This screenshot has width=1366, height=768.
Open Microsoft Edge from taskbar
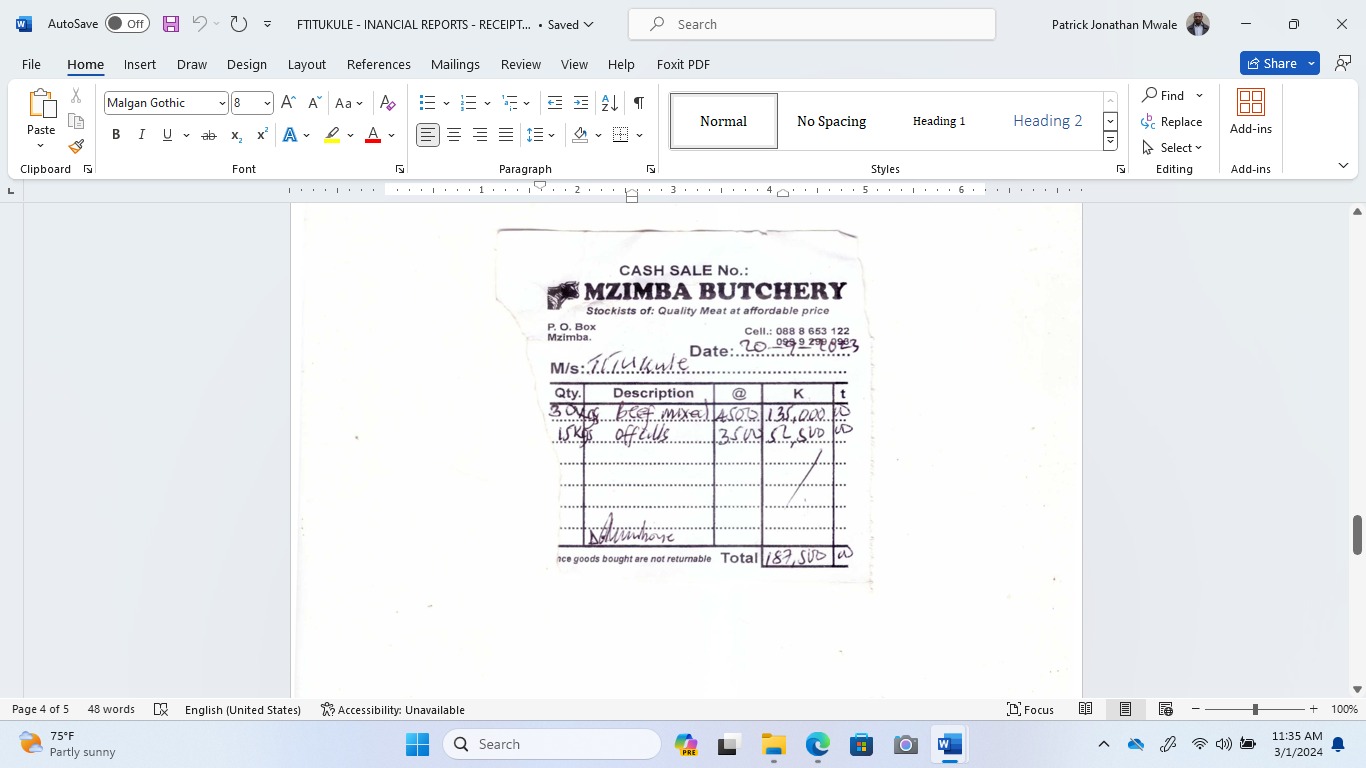[817, 744]
